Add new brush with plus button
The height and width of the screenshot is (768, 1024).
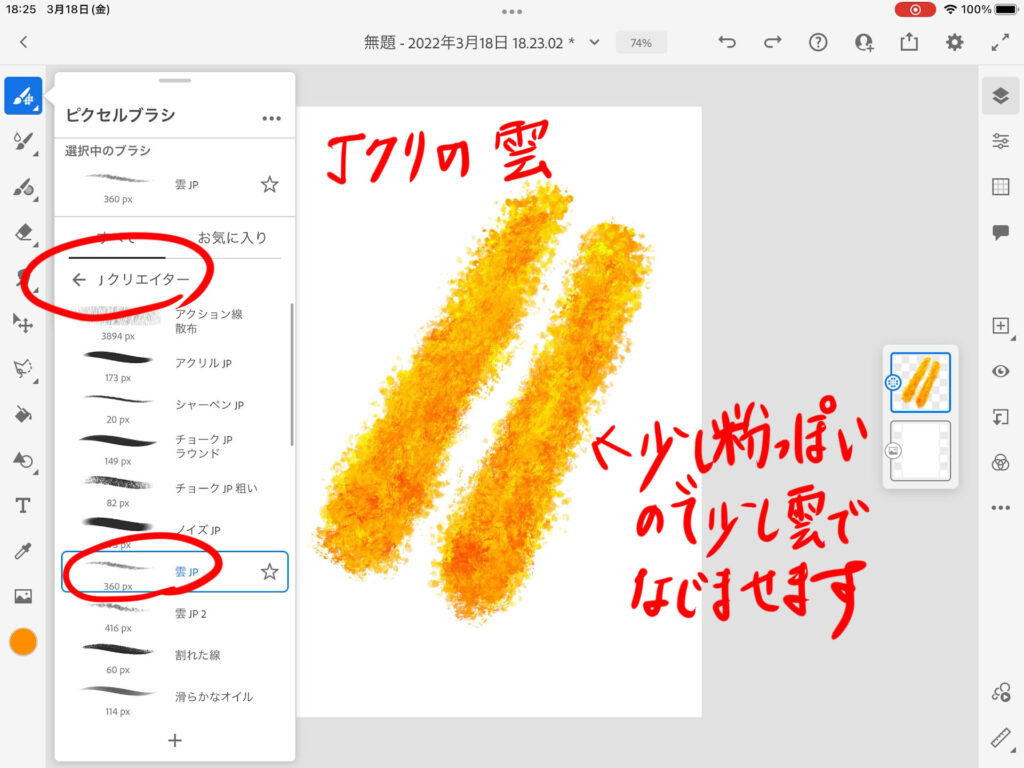175,740
